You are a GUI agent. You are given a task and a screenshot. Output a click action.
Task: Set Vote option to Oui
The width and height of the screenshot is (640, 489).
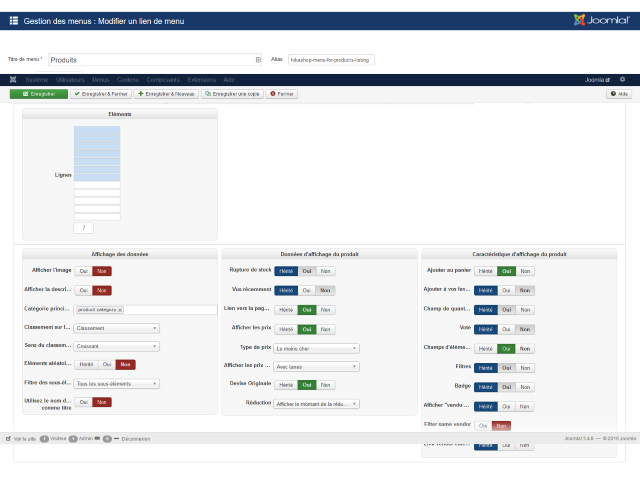click(x=506, y=329)
